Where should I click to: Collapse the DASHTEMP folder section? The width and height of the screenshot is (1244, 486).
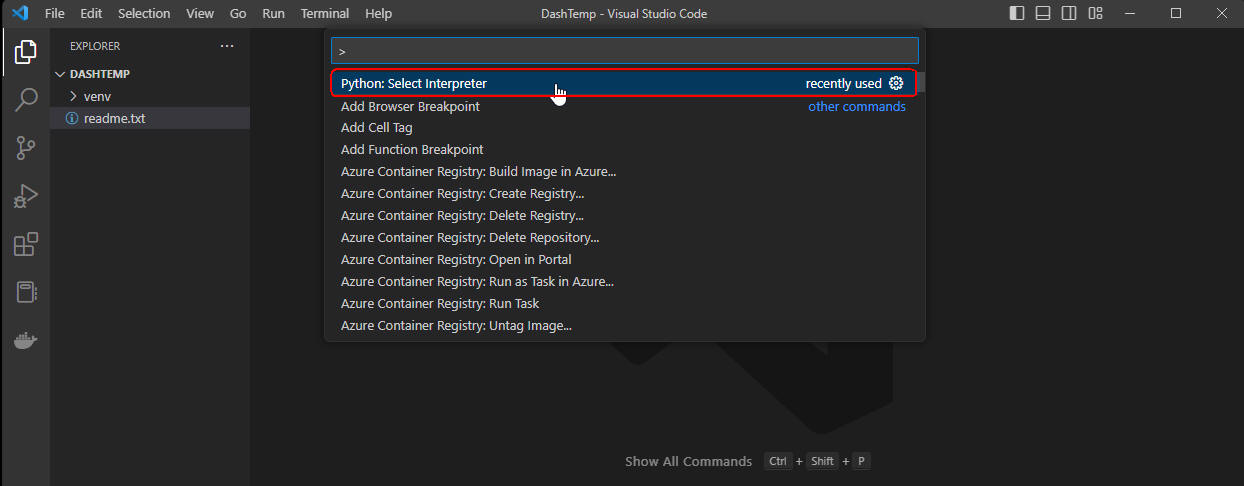[x=150, y=74]
